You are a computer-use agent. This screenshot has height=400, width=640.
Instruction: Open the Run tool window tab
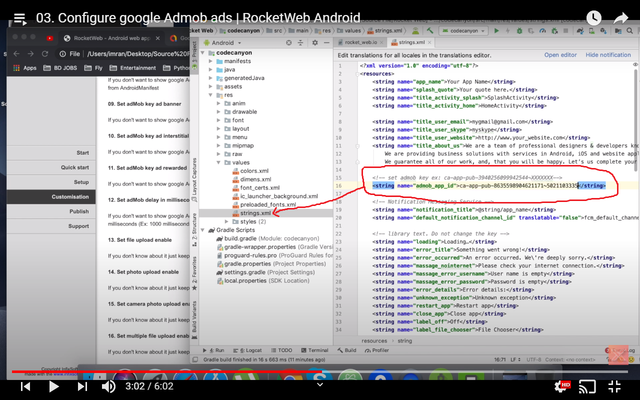click(x=213, y=350)
